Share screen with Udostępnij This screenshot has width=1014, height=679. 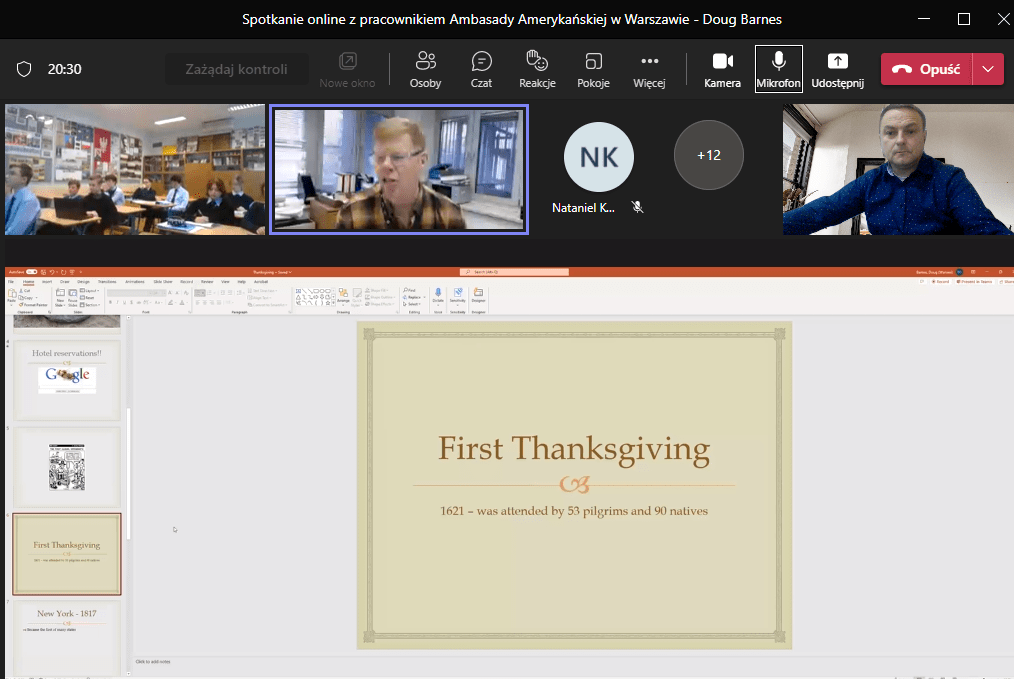[x=838, y=69]
